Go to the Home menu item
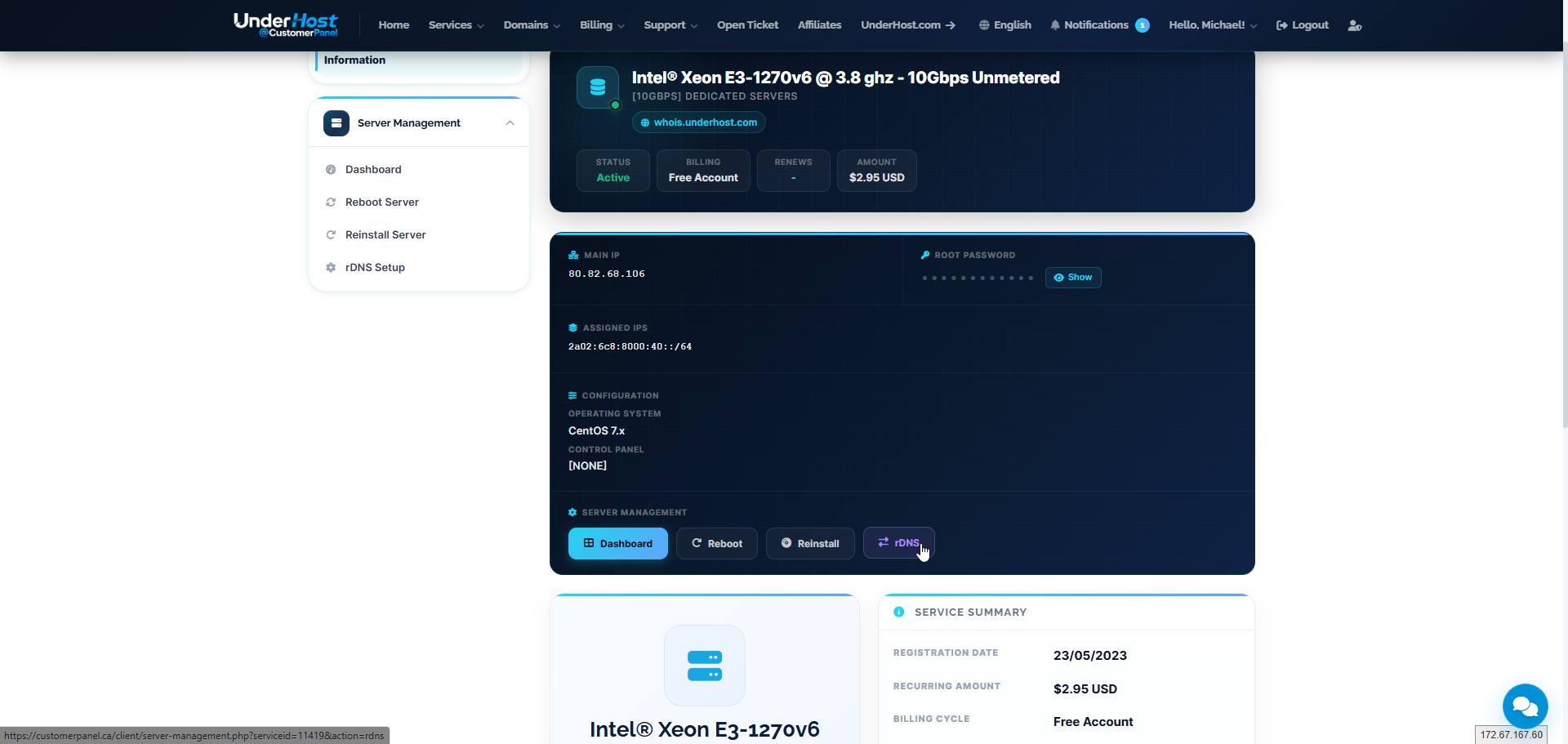This screenshot has height=744, width=1568. [x=394, y=25]
